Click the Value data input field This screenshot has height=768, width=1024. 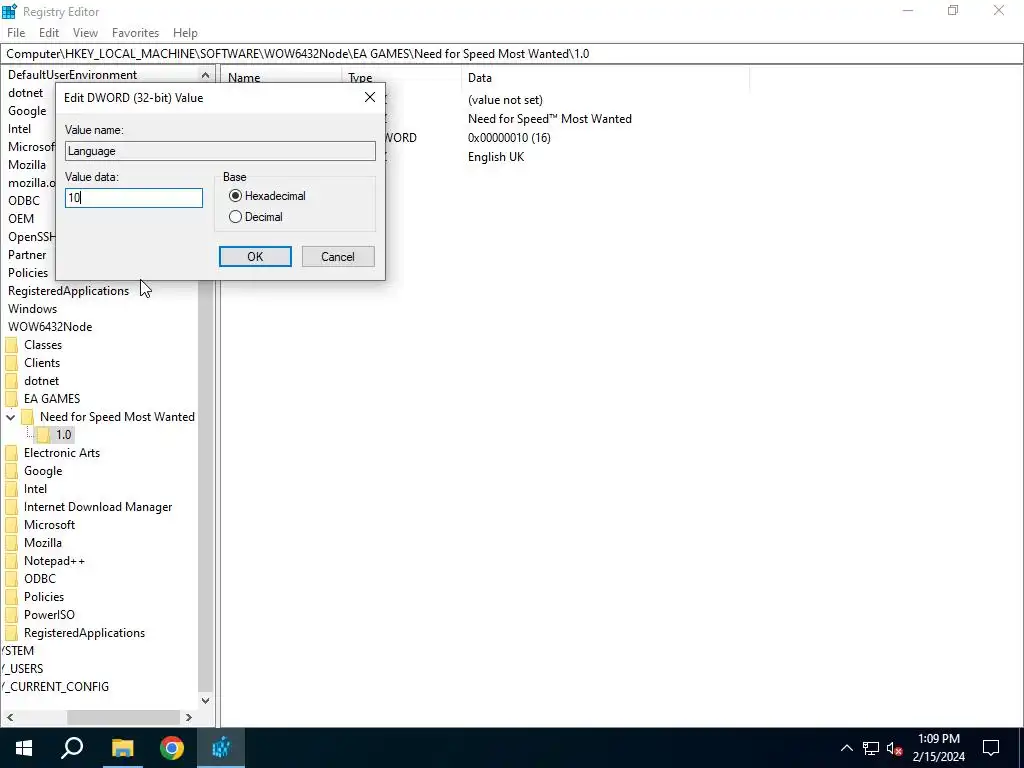[x=134, y=198]
